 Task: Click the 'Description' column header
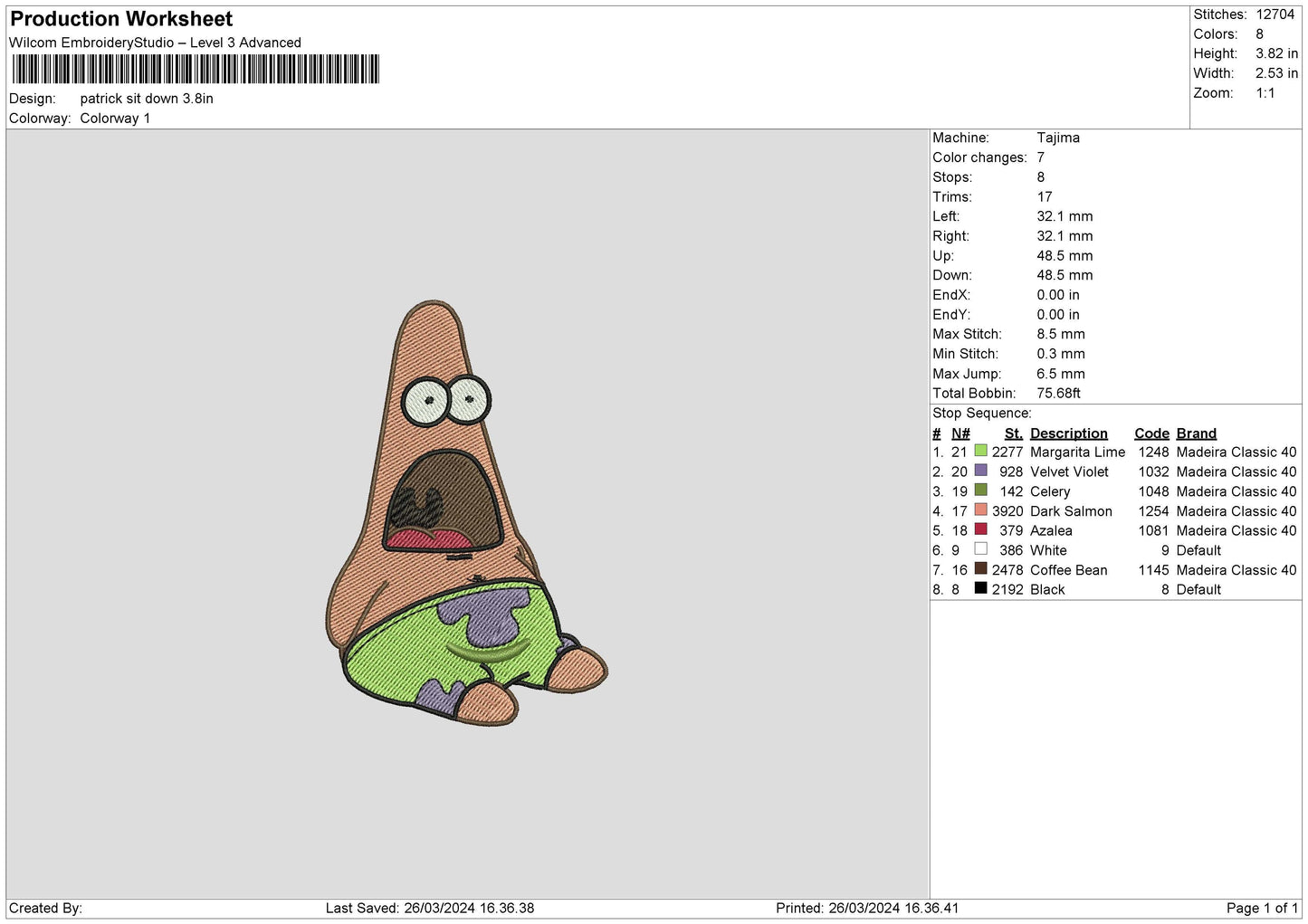pos(1069,433)
